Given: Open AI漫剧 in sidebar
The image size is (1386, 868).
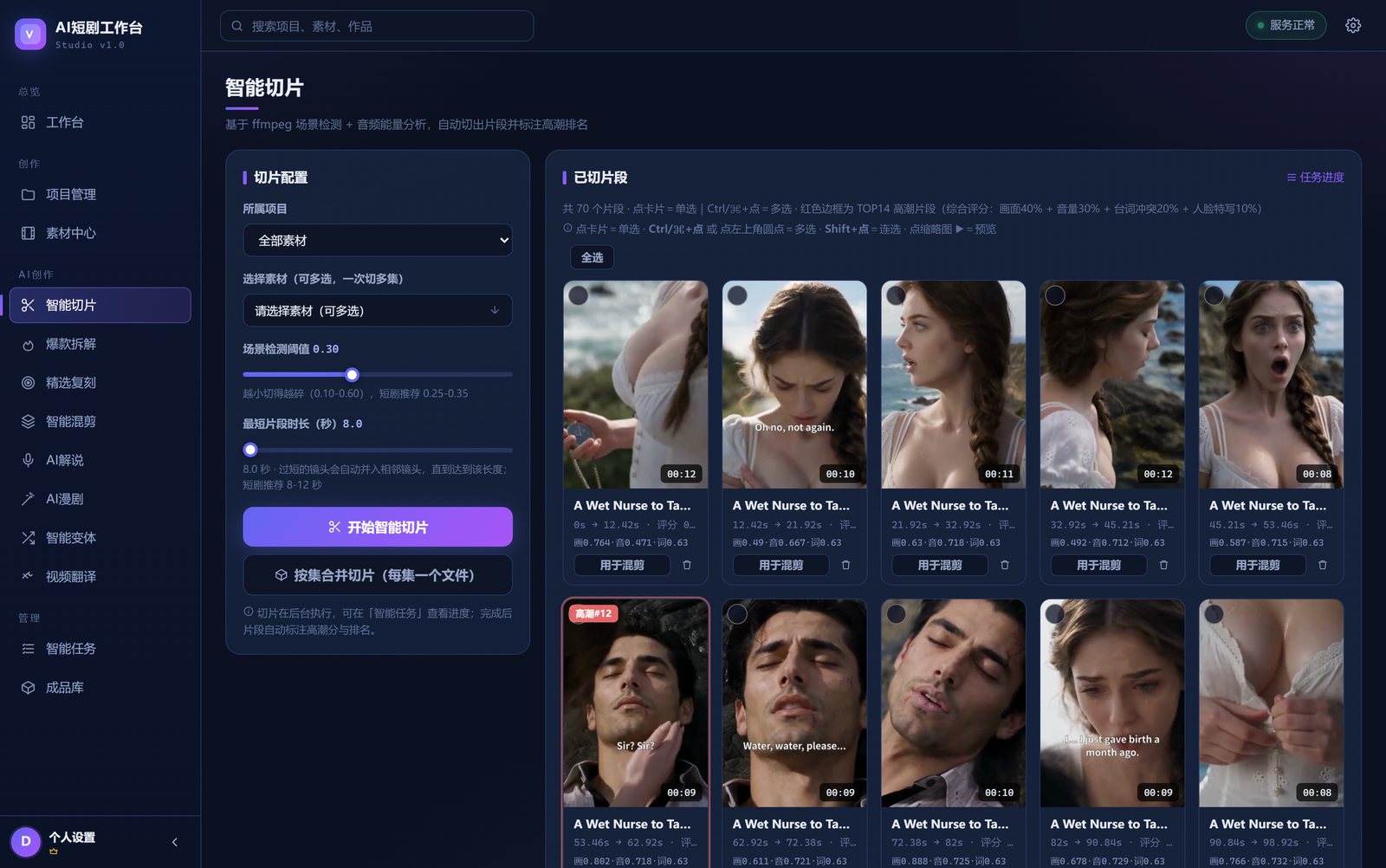Looking at the screenshot, I should pos(100,499).
